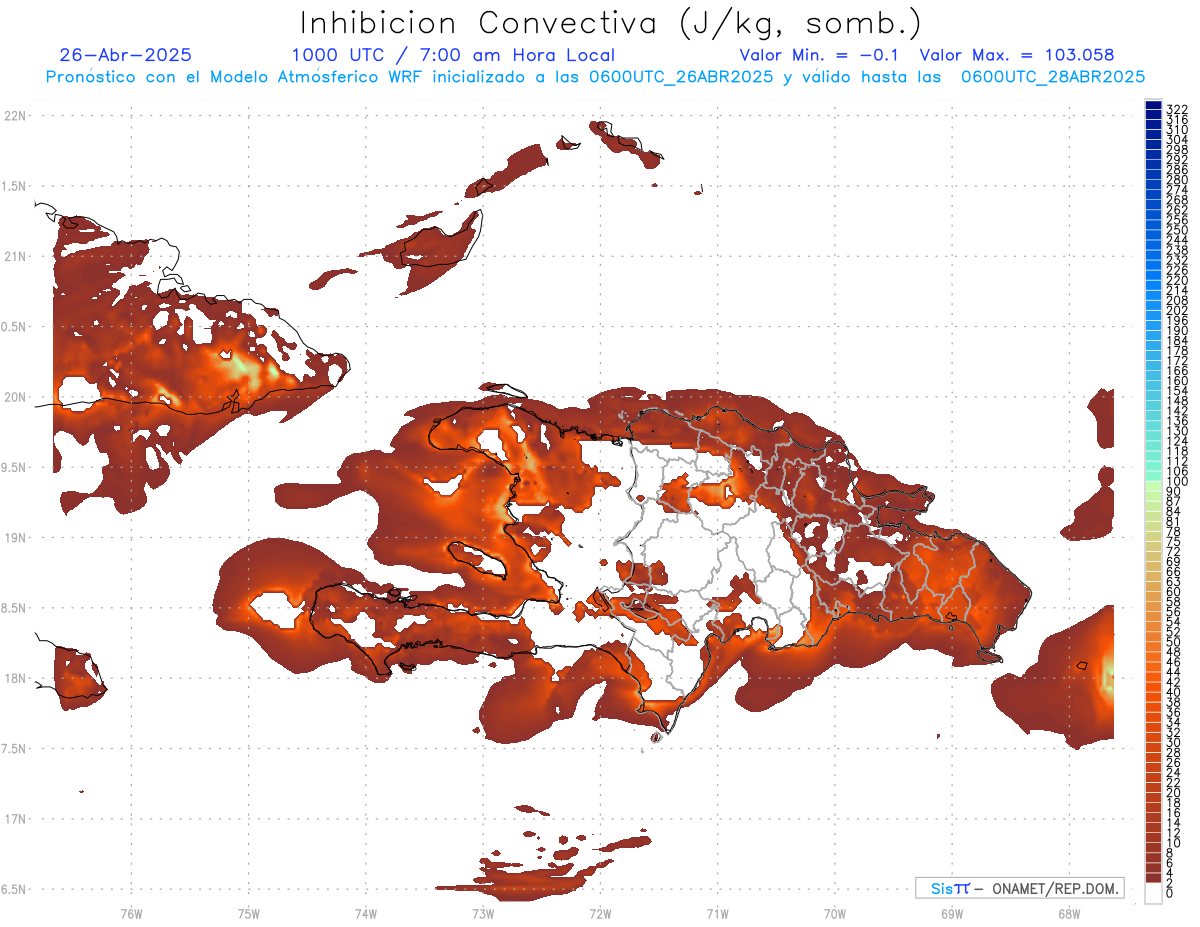Click the "322" value on the color scale

pyautogui.click(x=1176, y=110)
